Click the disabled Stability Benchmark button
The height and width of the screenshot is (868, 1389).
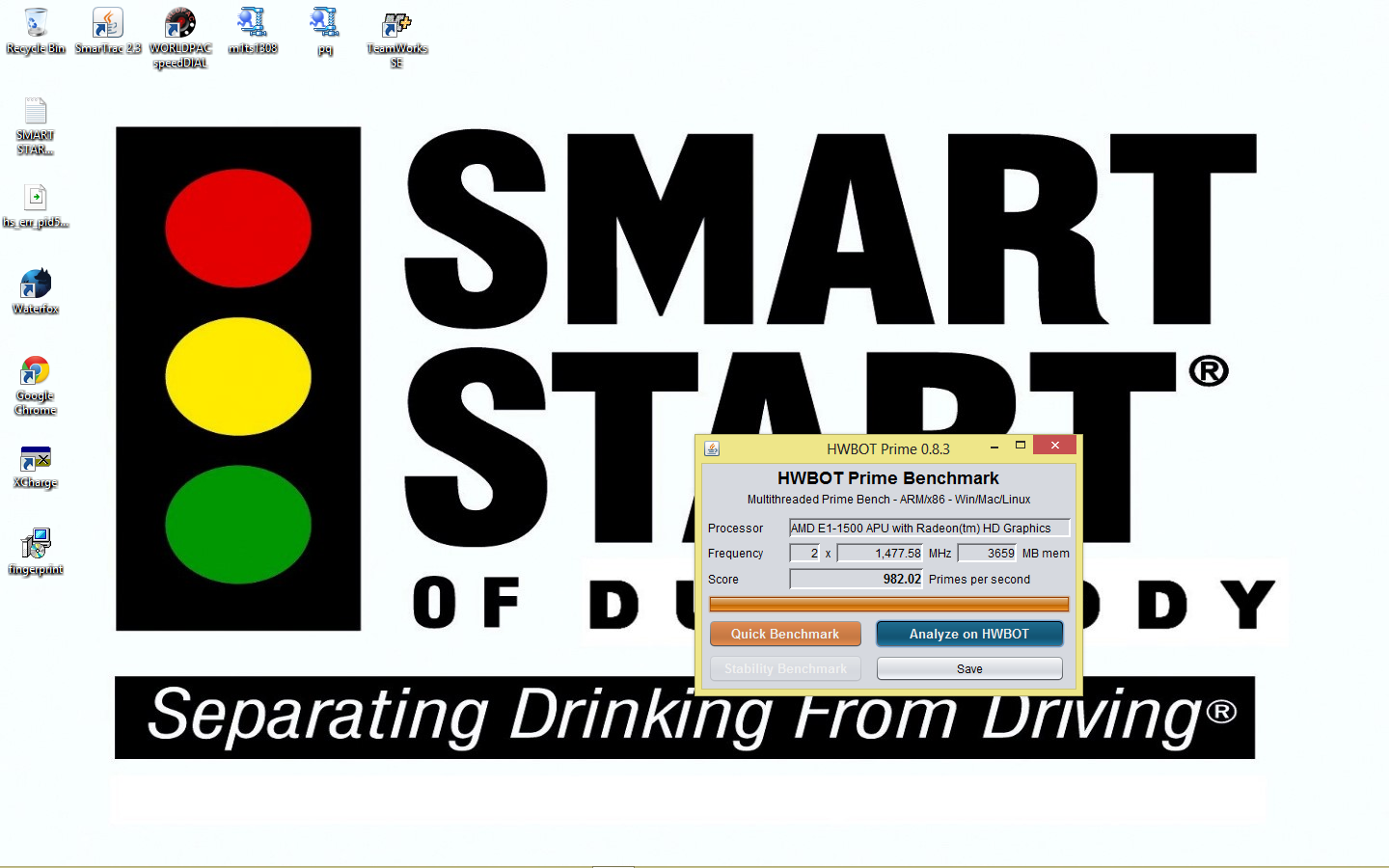[785, 668]
